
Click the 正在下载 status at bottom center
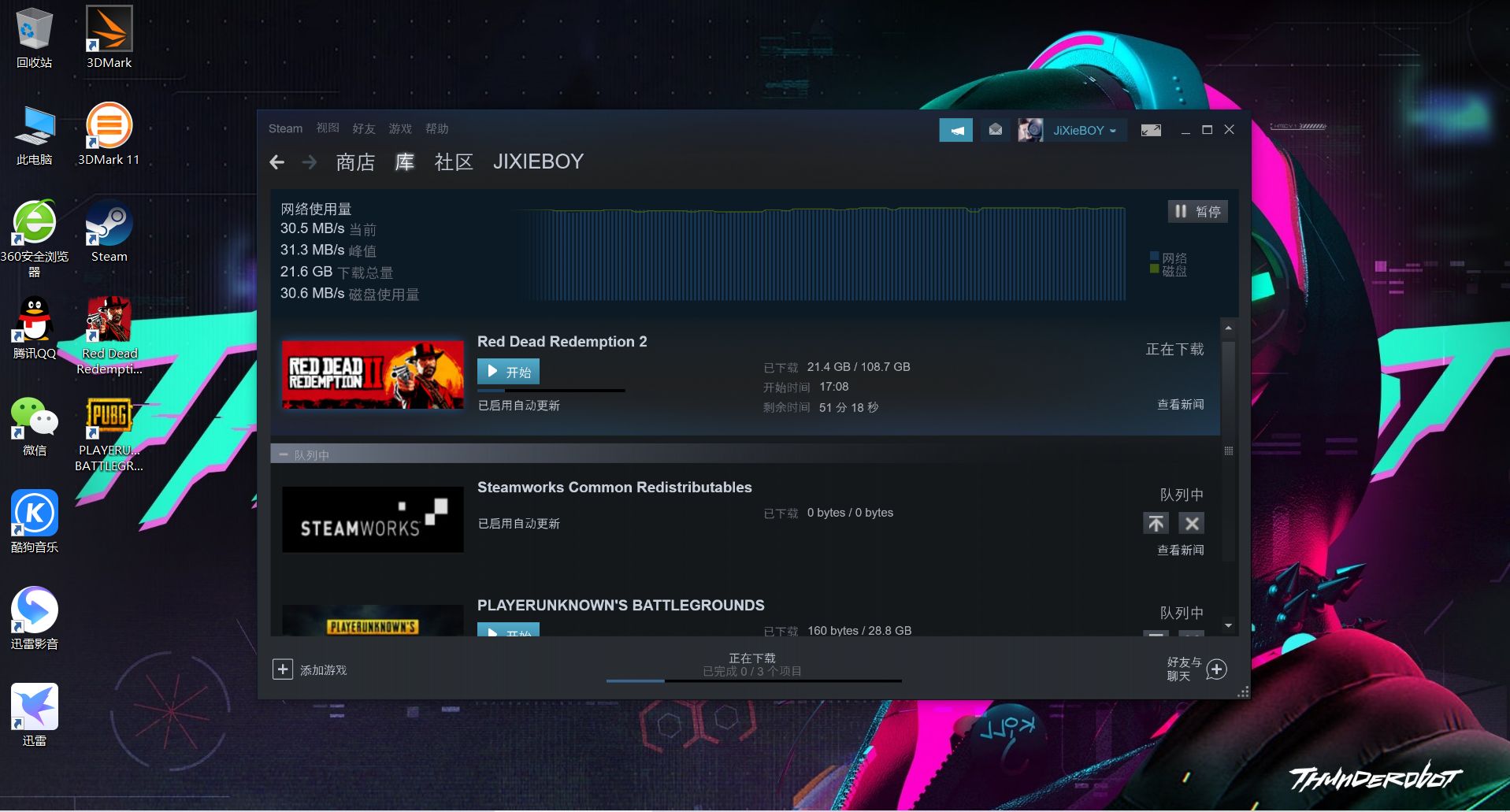(x=752, y=658)
